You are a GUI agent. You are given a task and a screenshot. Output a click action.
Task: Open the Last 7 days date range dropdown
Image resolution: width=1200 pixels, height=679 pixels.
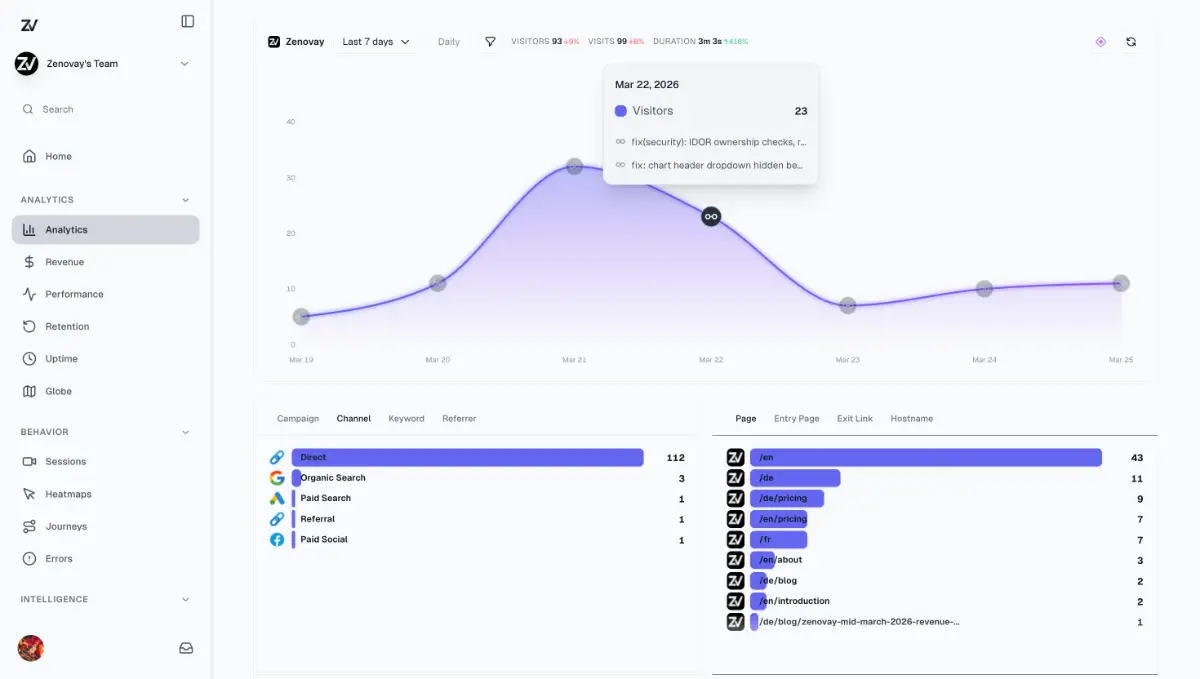point(376,42)
